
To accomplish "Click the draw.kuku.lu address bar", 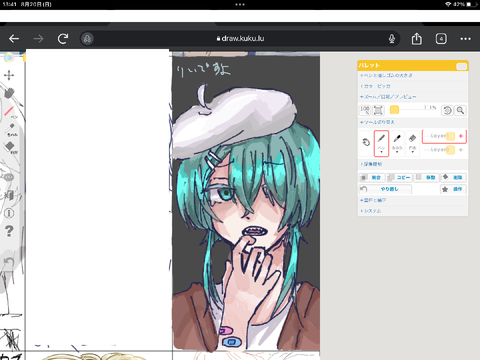I will pyautogui.click(x=240, y=39).
